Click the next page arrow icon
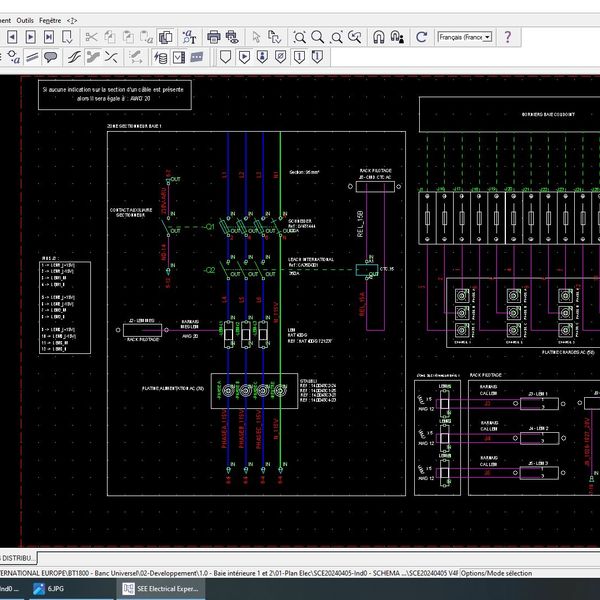600x600 pixels. coord(31,37)
